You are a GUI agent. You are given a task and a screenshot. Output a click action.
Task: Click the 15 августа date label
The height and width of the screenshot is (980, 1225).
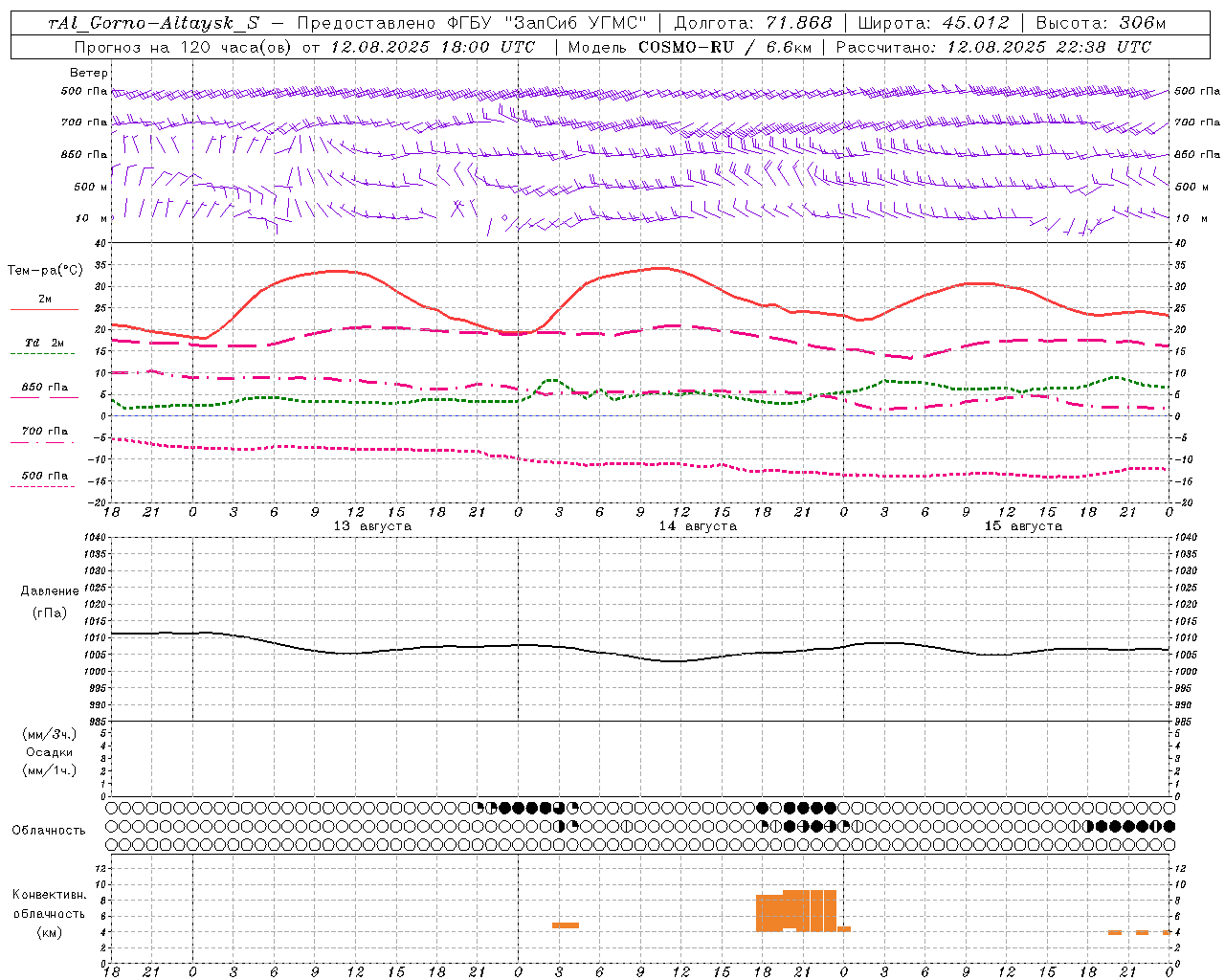1023,526
